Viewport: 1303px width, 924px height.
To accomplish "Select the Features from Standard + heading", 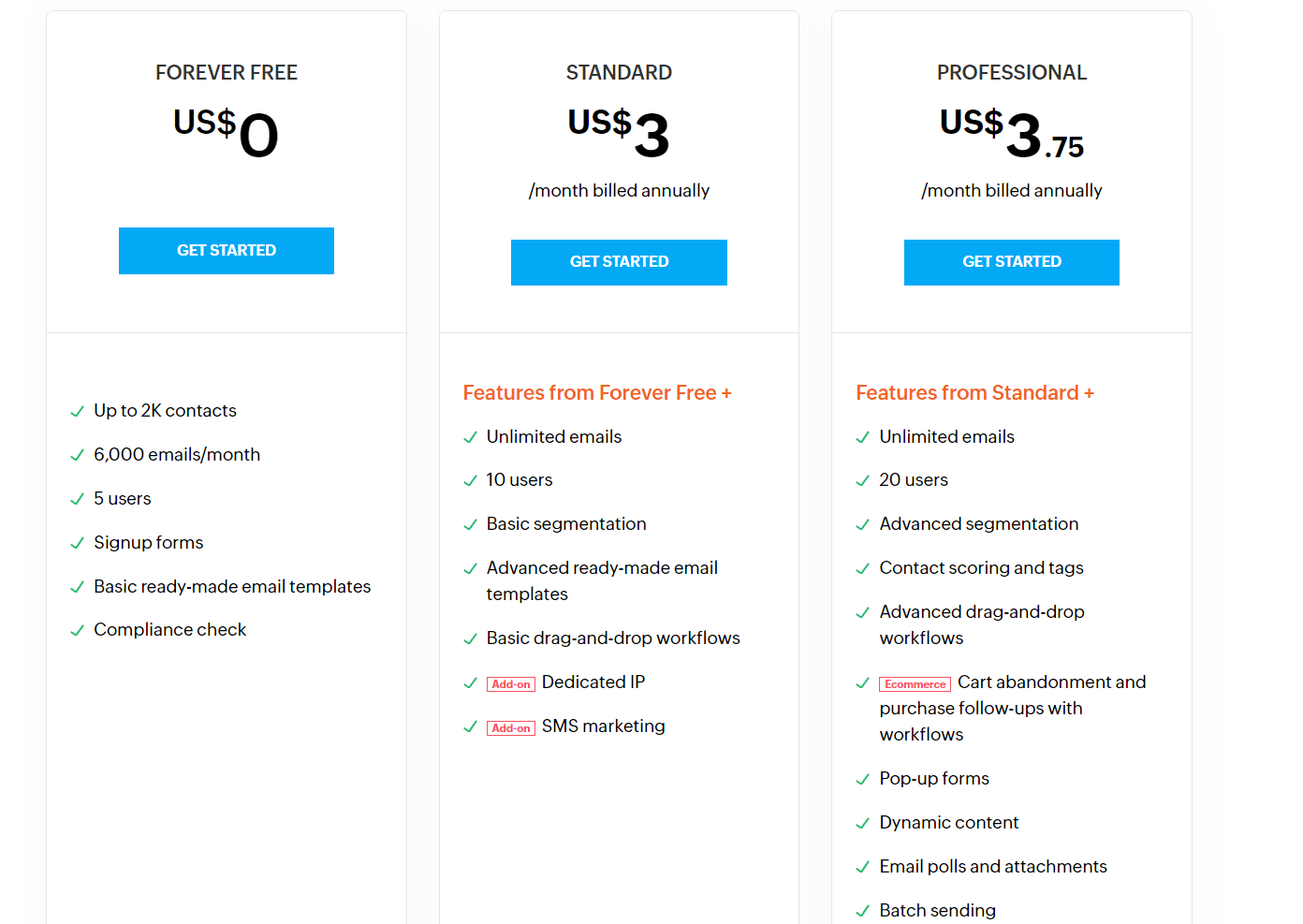I will pos(975,393).
